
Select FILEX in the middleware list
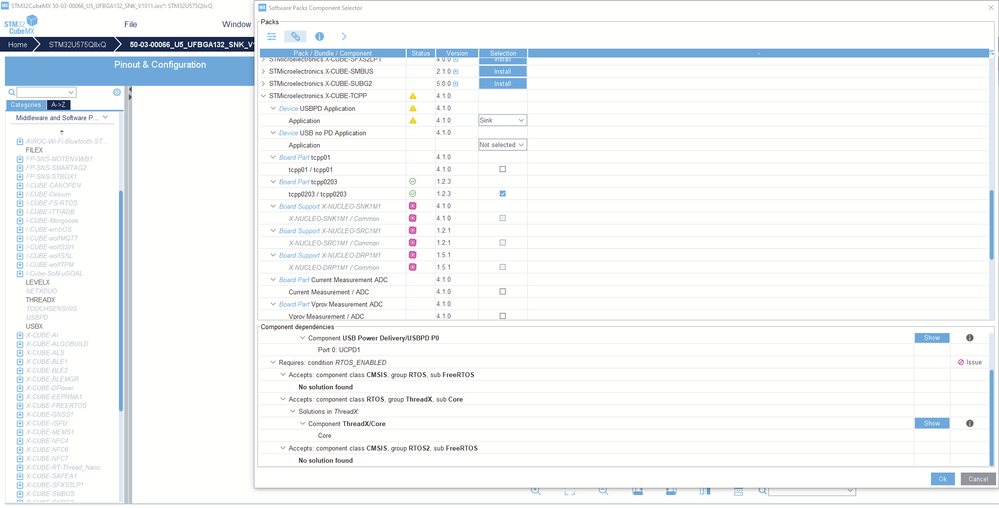click(34, 150)
